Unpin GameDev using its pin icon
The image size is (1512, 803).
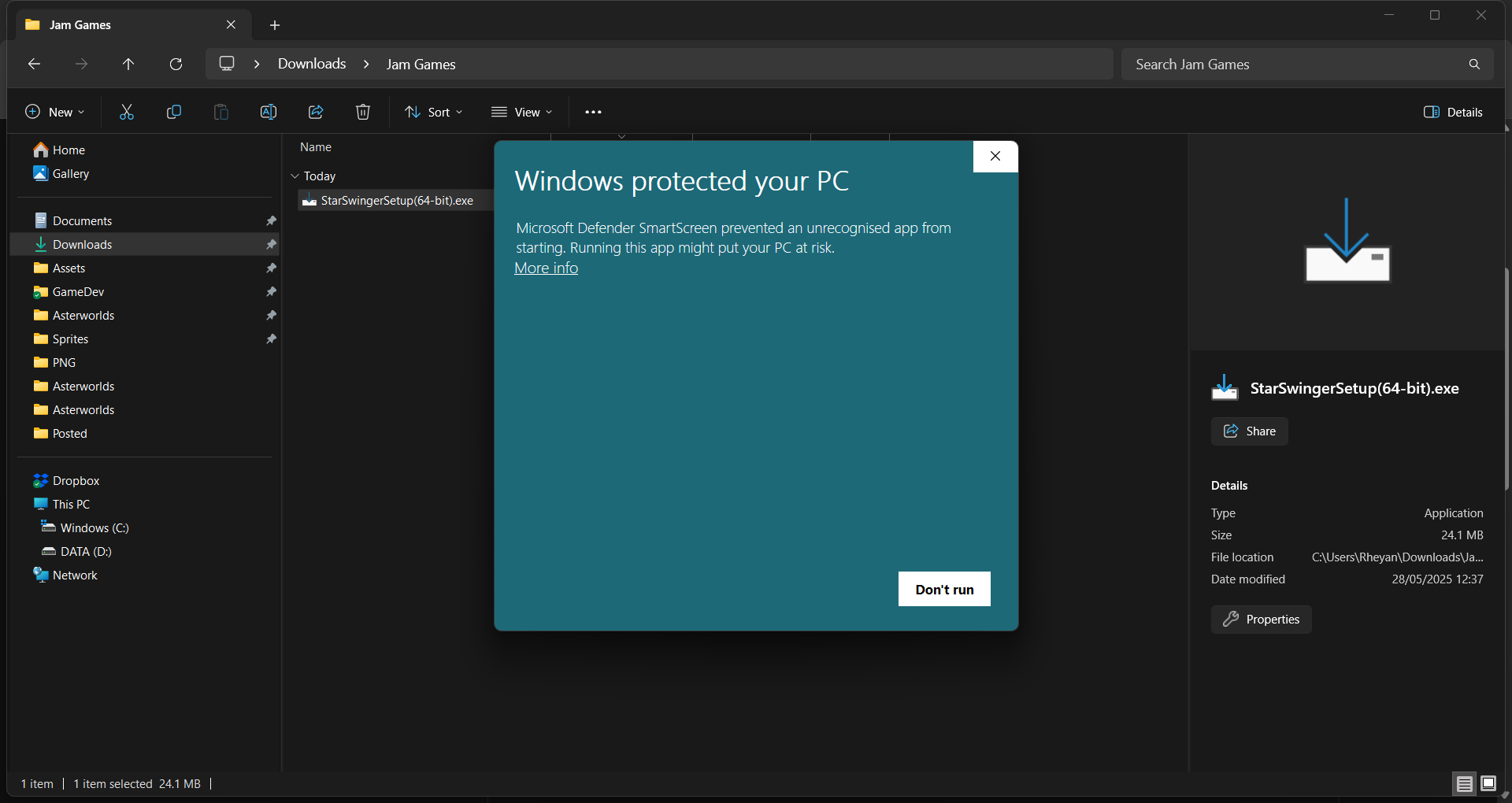click(271, 291)
